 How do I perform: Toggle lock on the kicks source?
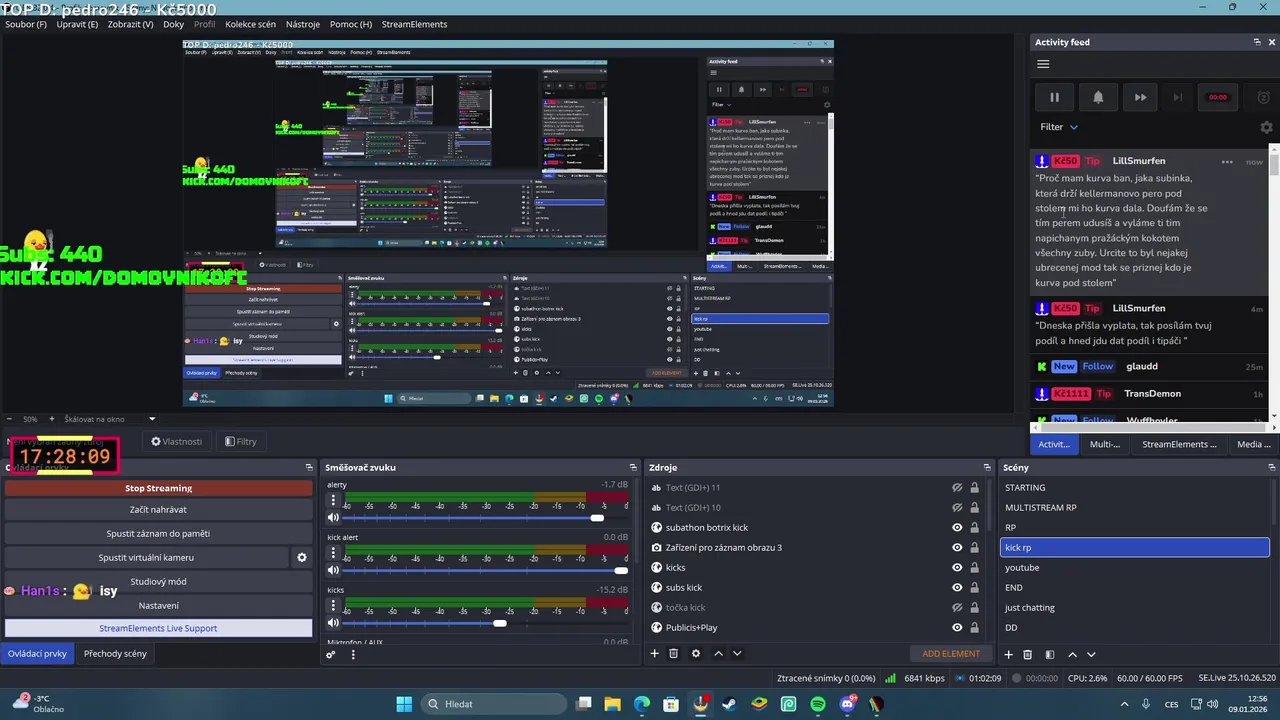[x=974, y=568]
